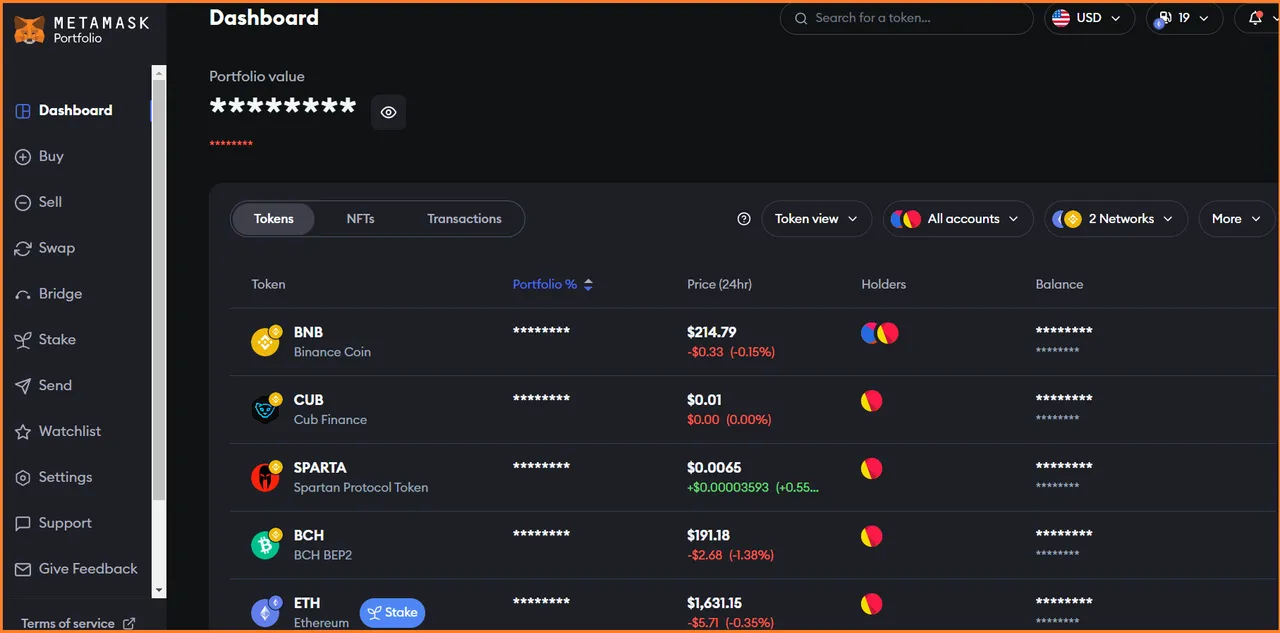The height and width of the screenshot is (633, 1280).
Task: Switch to the Transactions tab
Action: [x=464, y=219]
